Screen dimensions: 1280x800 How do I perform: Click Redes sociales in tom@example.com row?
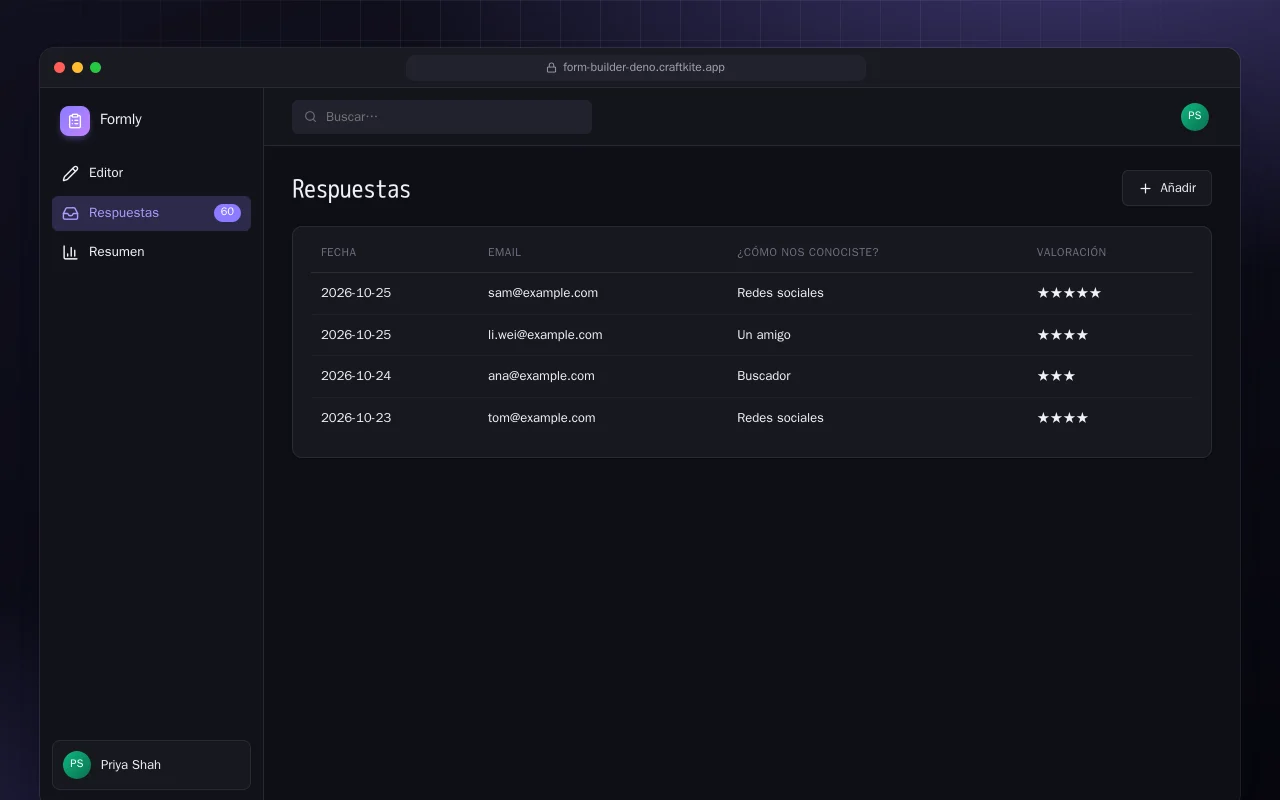click(780, 418)
